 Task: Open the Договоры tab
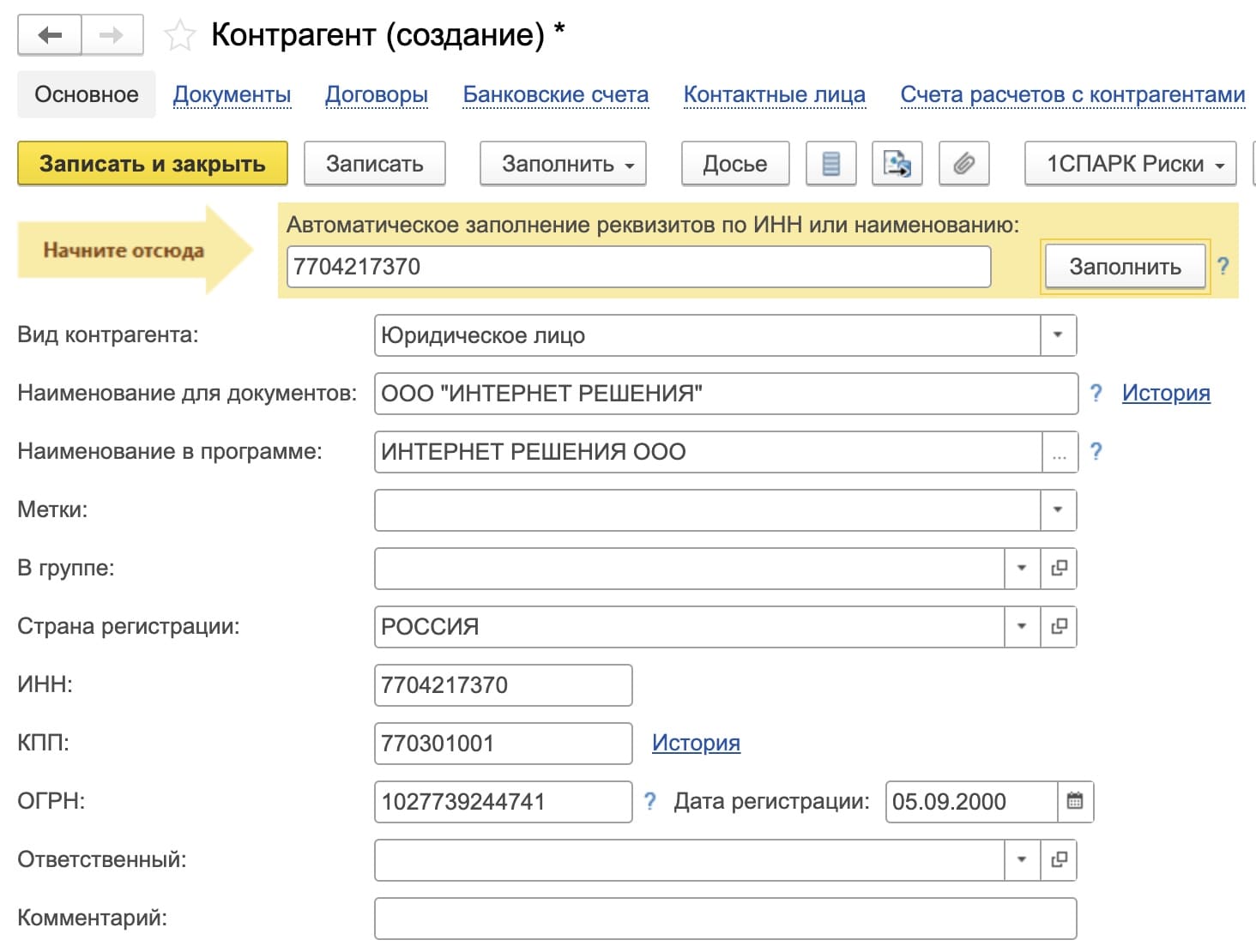[x=376, y=94]
